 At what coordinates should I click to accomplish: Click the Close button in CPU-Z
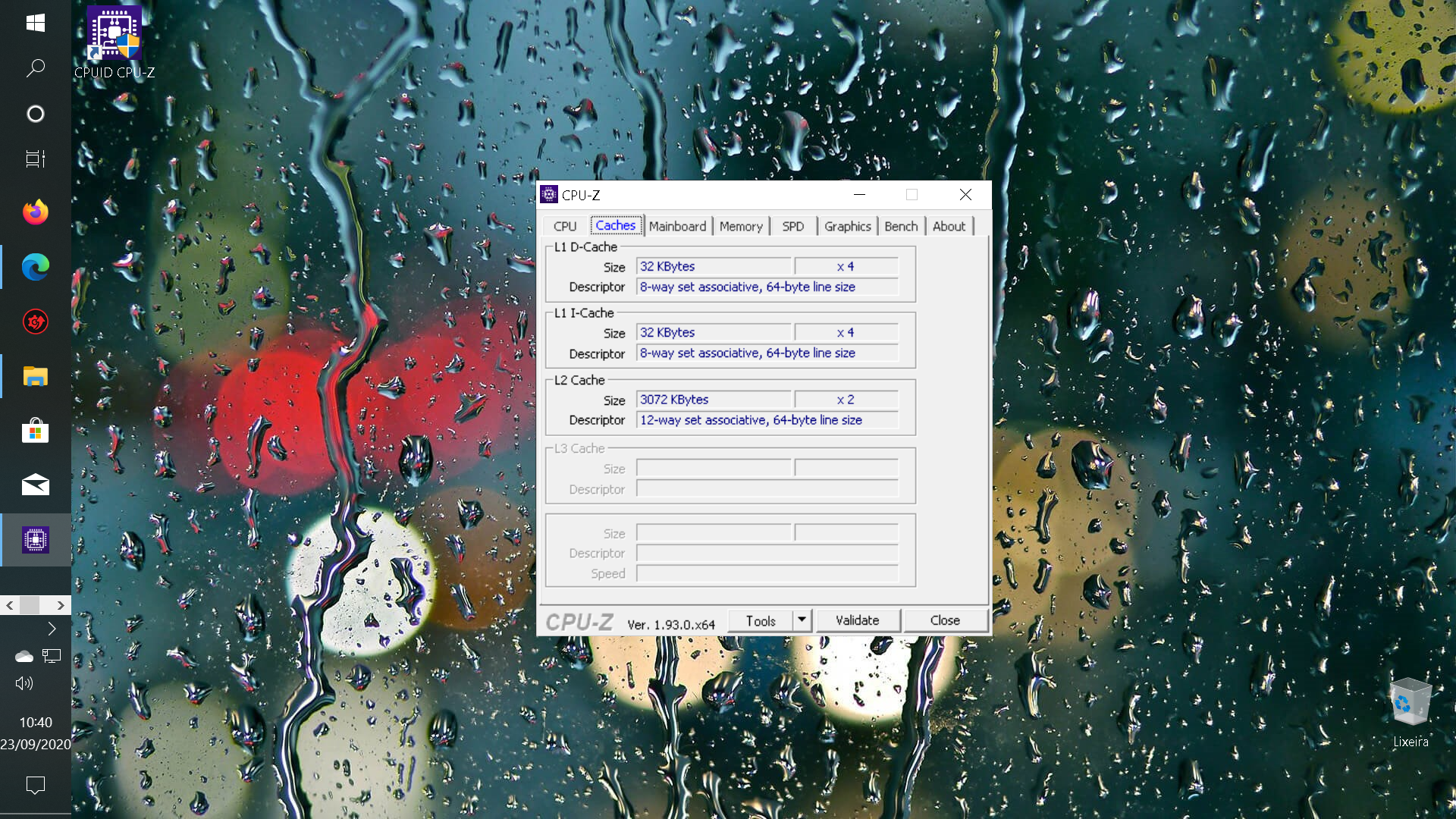pos(946,620)
